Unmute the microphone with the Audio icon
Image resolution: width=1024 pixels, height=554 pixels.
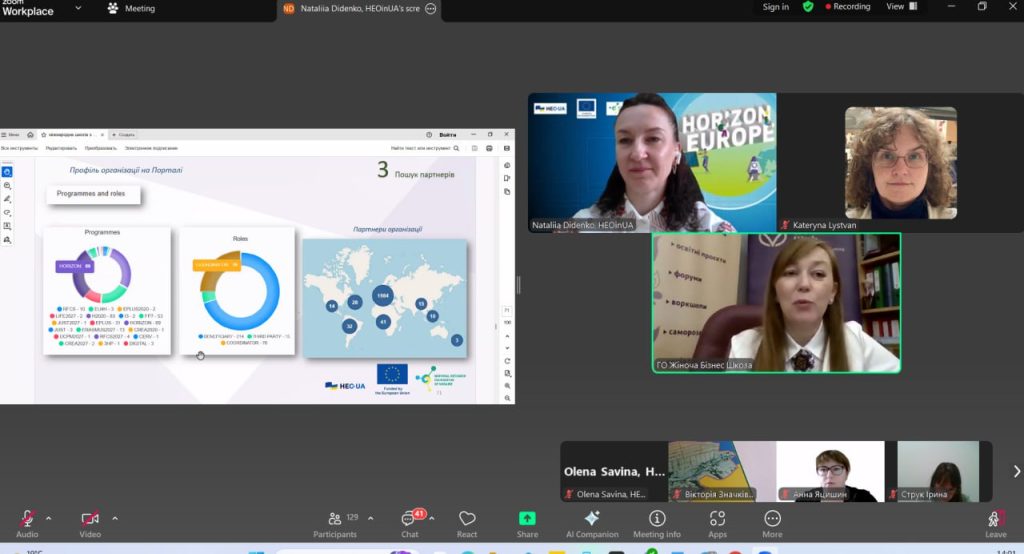[27, 519]
